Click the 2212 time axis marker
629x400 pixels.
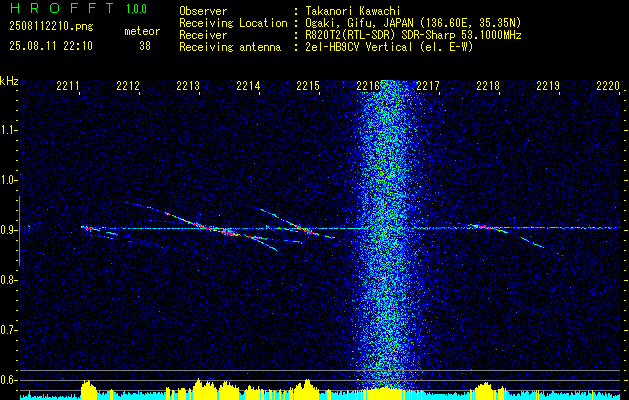(128, 85)
